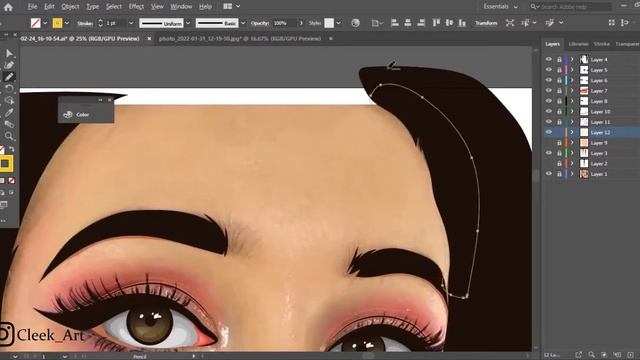Viewport: 640px width, 360px height.
Task: Open the Window menu
Action: [181, 7]
